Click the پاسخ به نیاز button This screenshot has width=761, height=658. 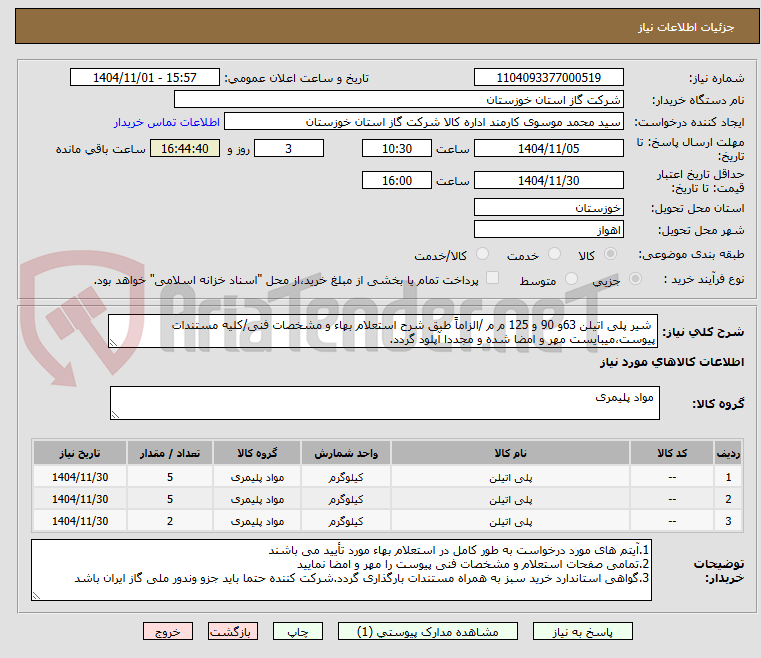point(582,631)
